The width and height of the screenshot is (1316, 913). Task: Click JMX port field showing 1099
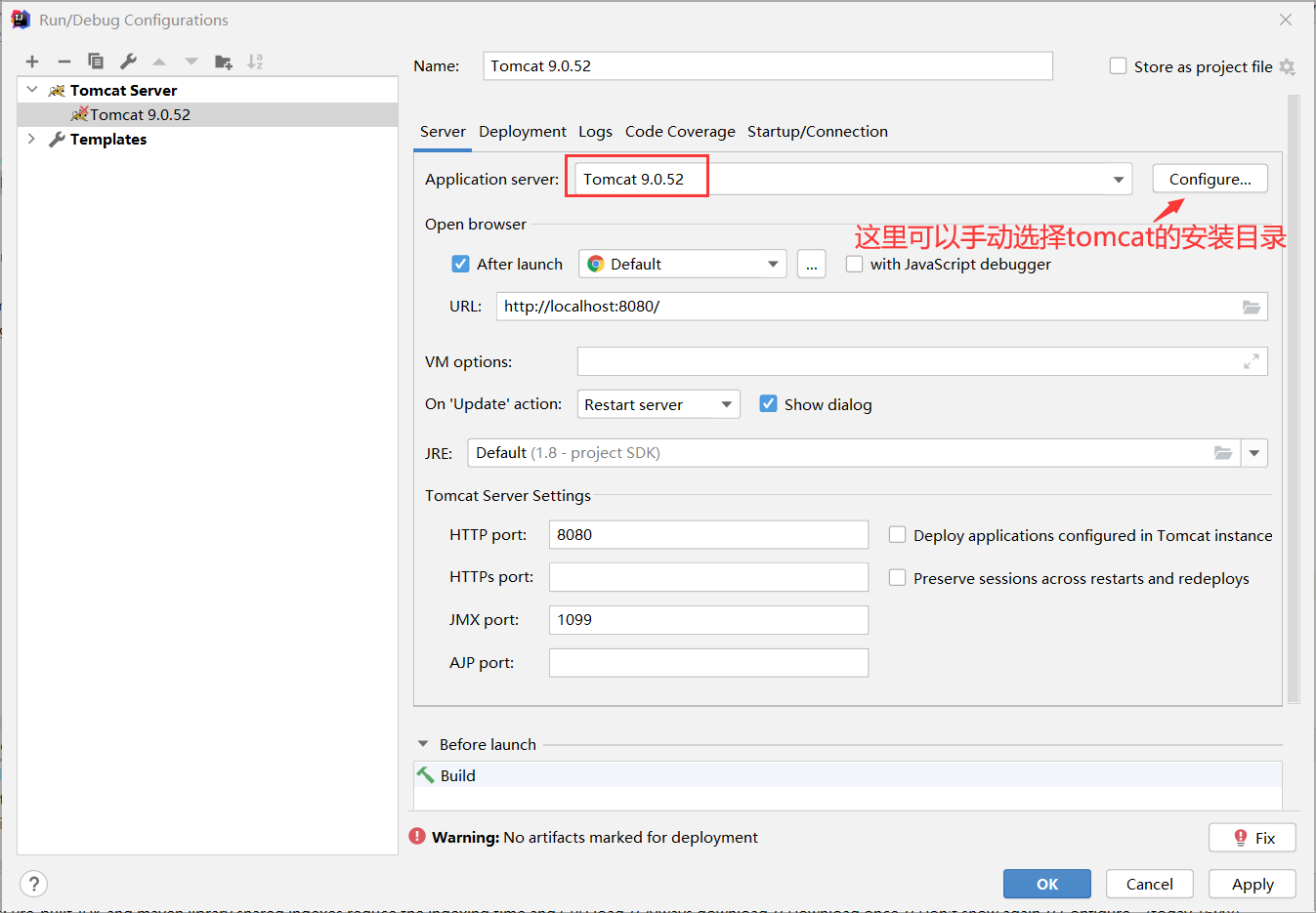coord(708,620)
